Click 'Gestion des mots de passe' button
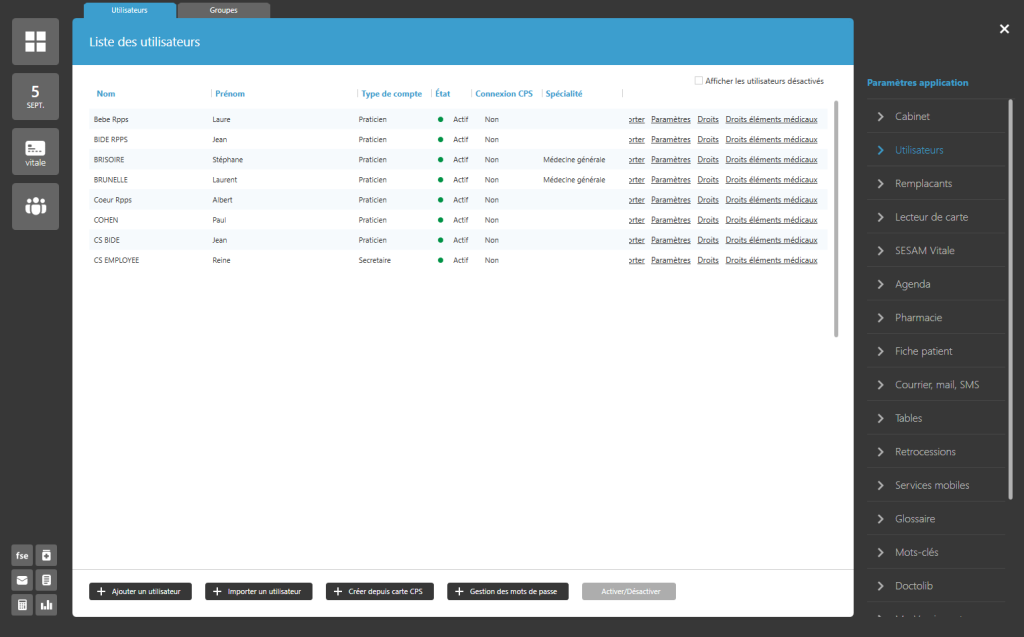 [508, 592]
